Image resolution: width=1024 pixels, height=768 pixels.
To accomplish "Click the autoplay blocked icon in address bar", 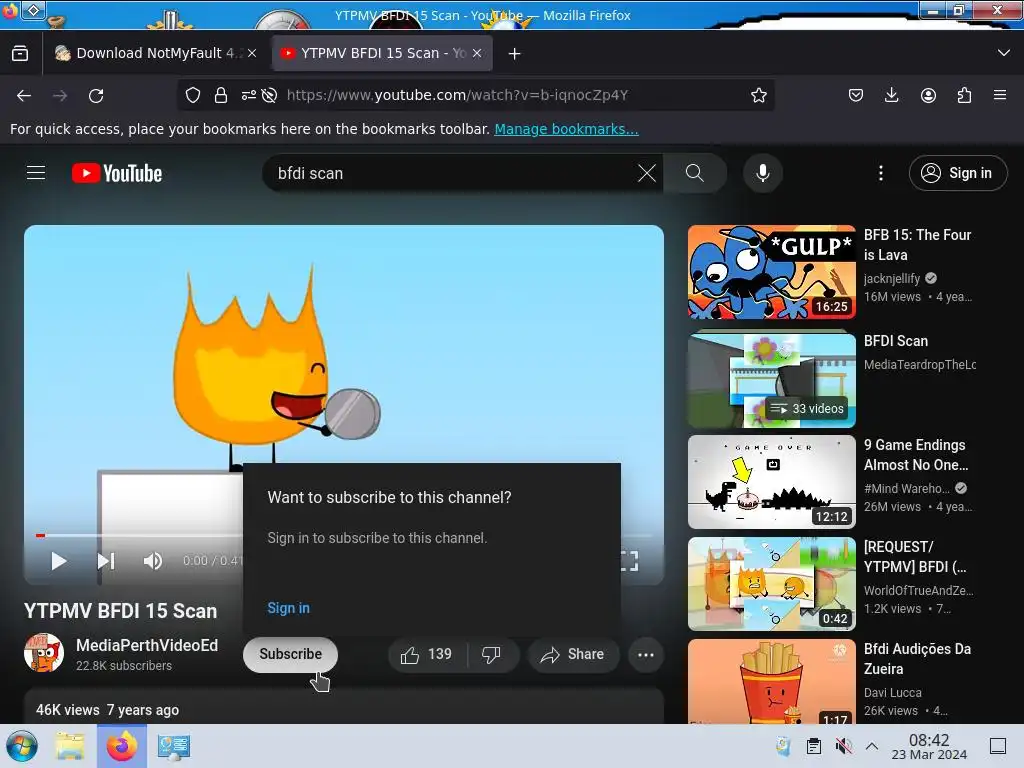I will point(269,95).
